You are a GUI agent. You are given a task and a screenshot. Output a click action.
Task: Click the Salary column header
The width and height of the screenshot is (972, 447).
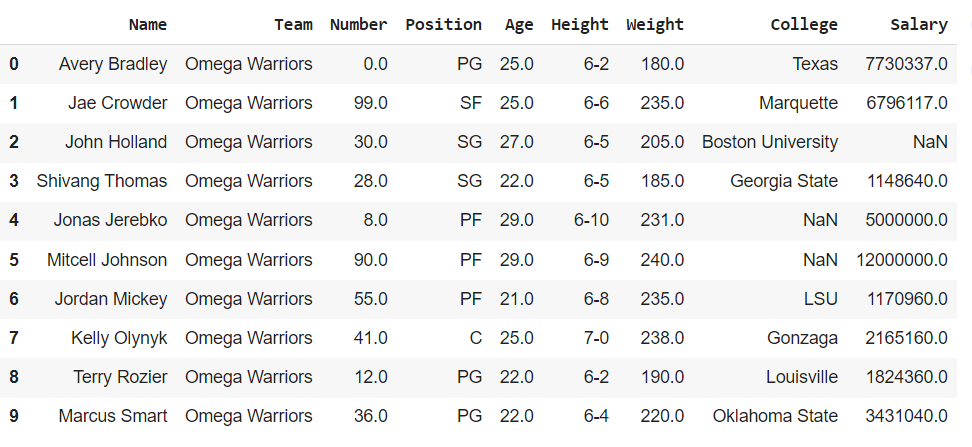919,24
